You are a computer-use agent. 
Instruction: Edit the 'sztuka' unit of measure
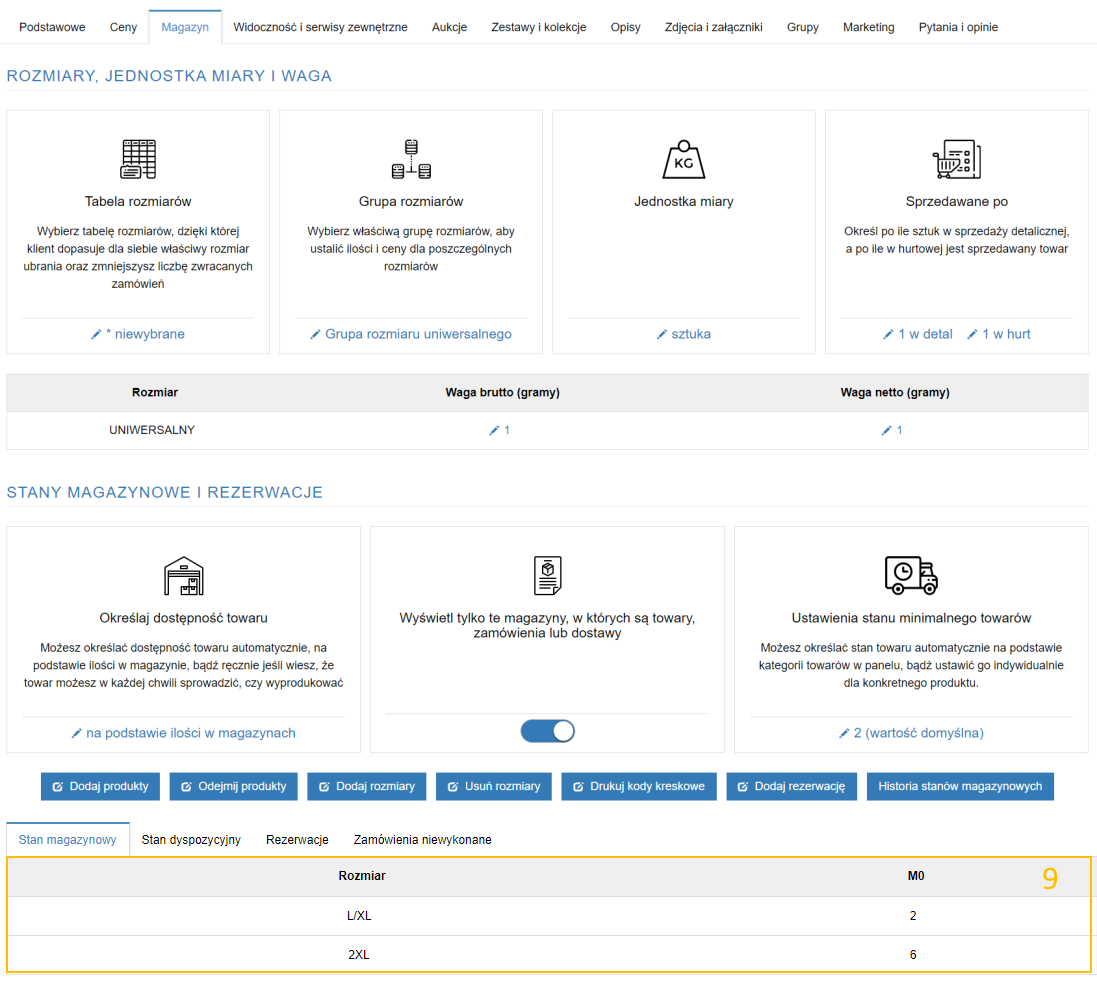(x=684, y=334)
